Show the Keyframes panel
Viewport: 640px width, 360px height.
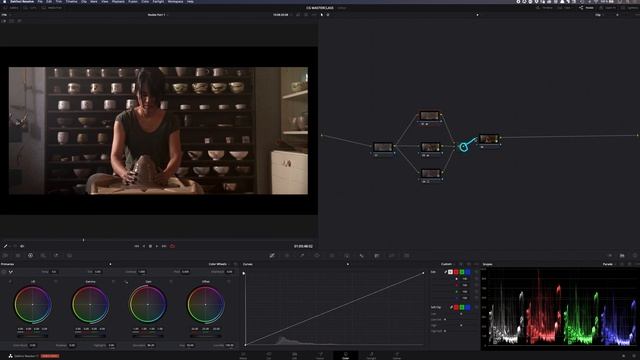(x=610, y=256)
